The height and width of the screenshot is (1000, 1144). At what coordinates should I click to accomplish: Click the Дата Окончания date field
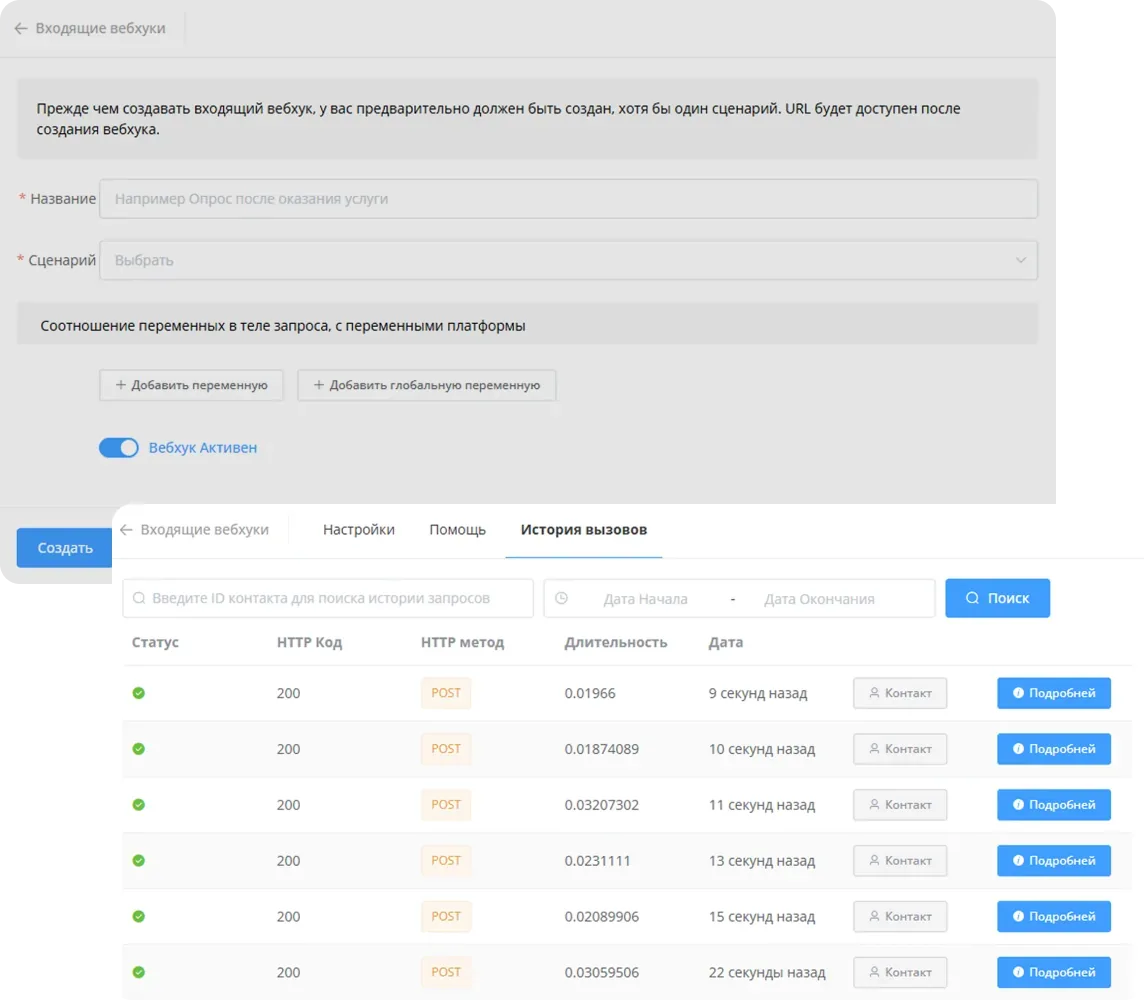pos(819,599)
